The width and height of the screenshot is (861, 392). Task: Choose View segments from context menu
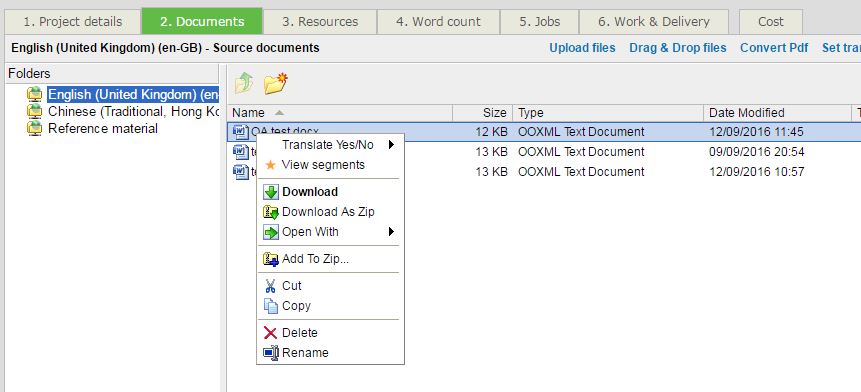tap(323, 165)
